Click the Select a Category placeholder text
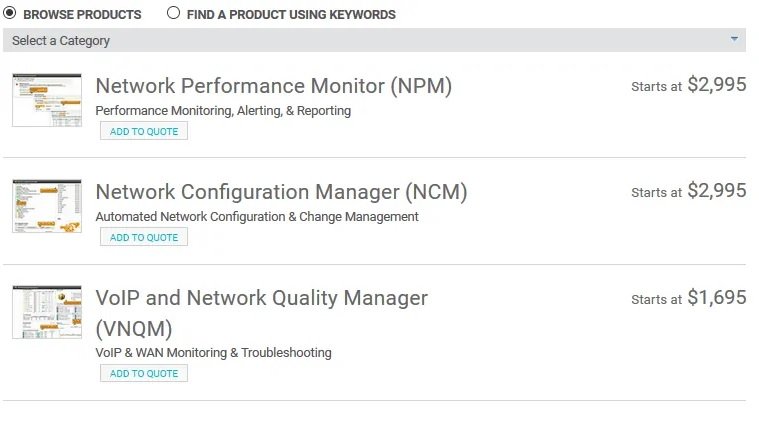Image resolution: width=759 pixels, height=444 pixels. pos(61,41)
